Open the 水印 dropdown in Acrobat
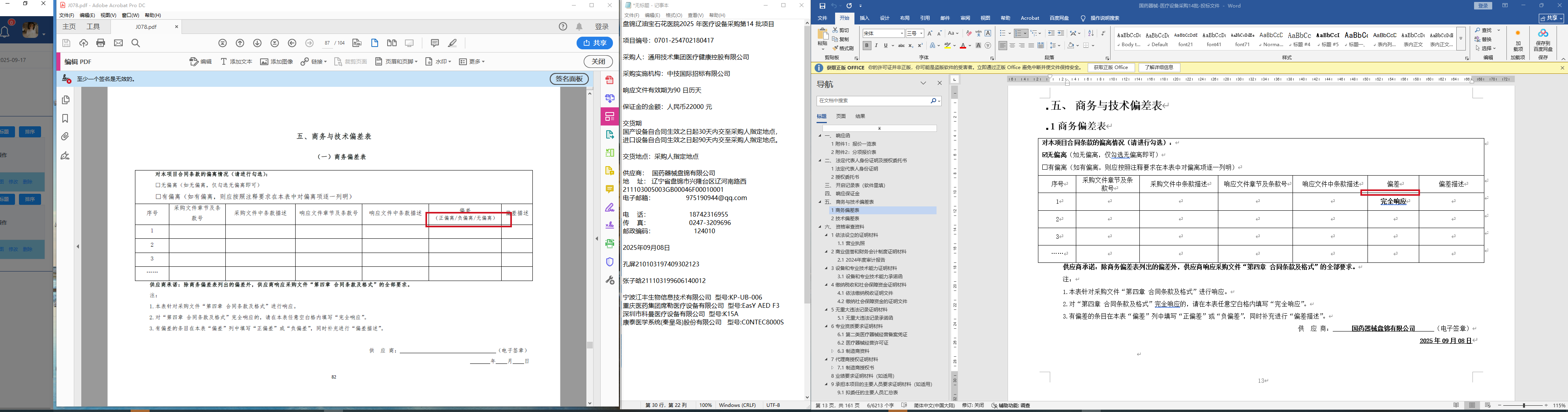The image size is (1568, 412). pos(438,62)
